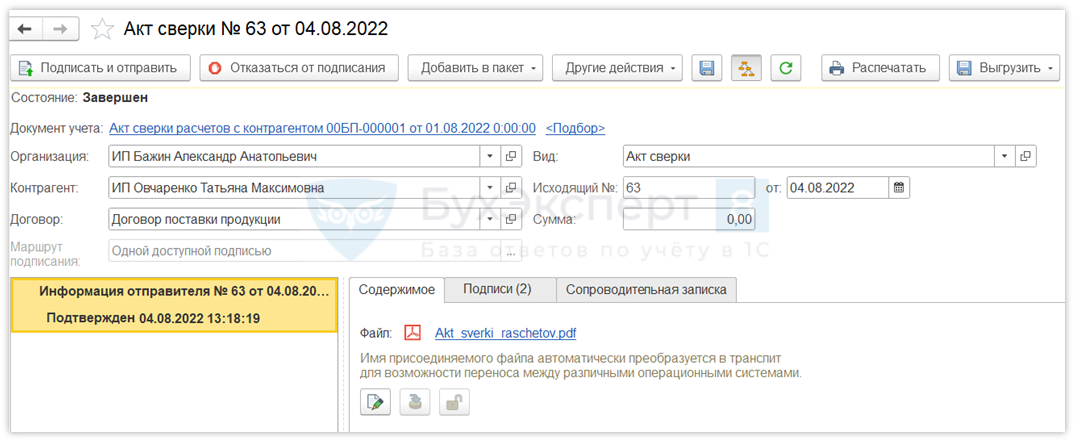Click the <Подбор> link
Image resolution: width=1075 pixels, height=442 pixels.
[575, 128]
